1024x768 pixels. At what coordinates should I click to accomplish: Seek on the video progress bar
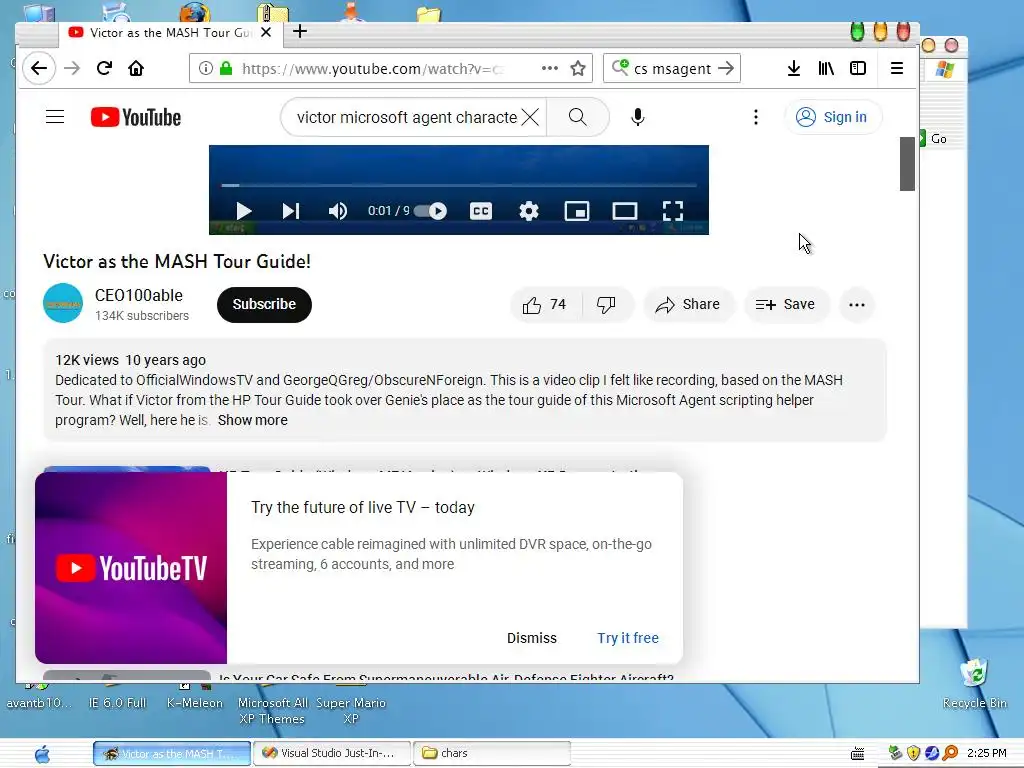coord(458,185)
